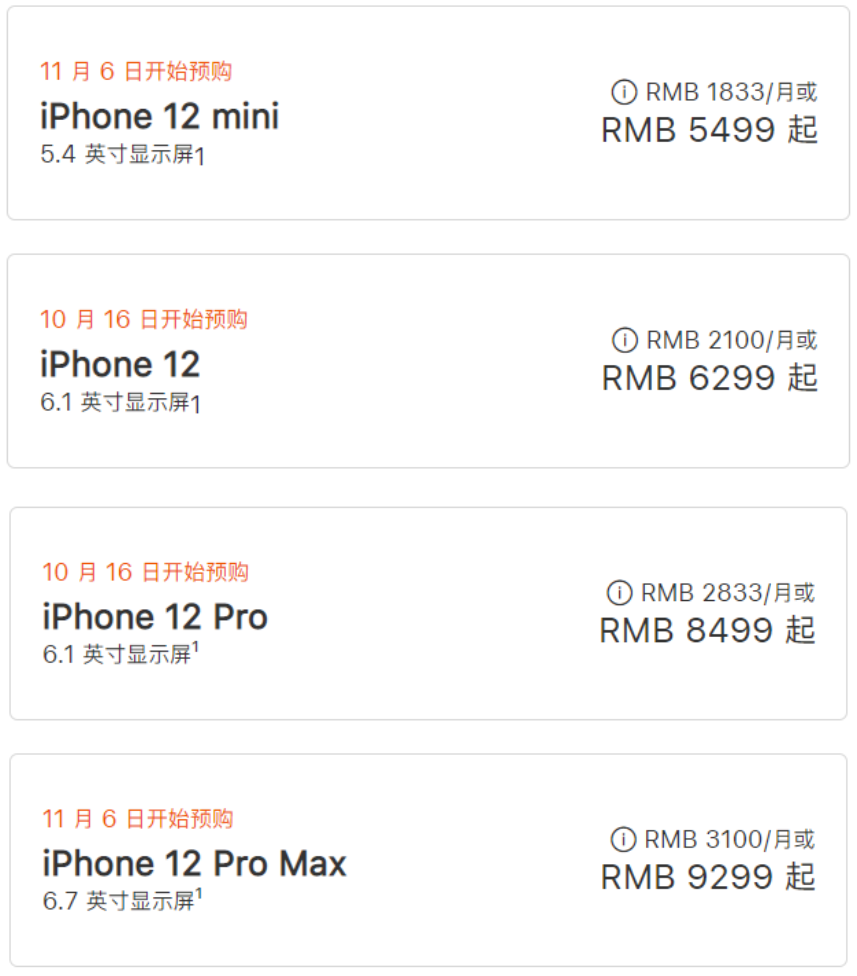
Task: Open footnote 1 after 5.4 英寸显示屏
Action: click(200, 157)
